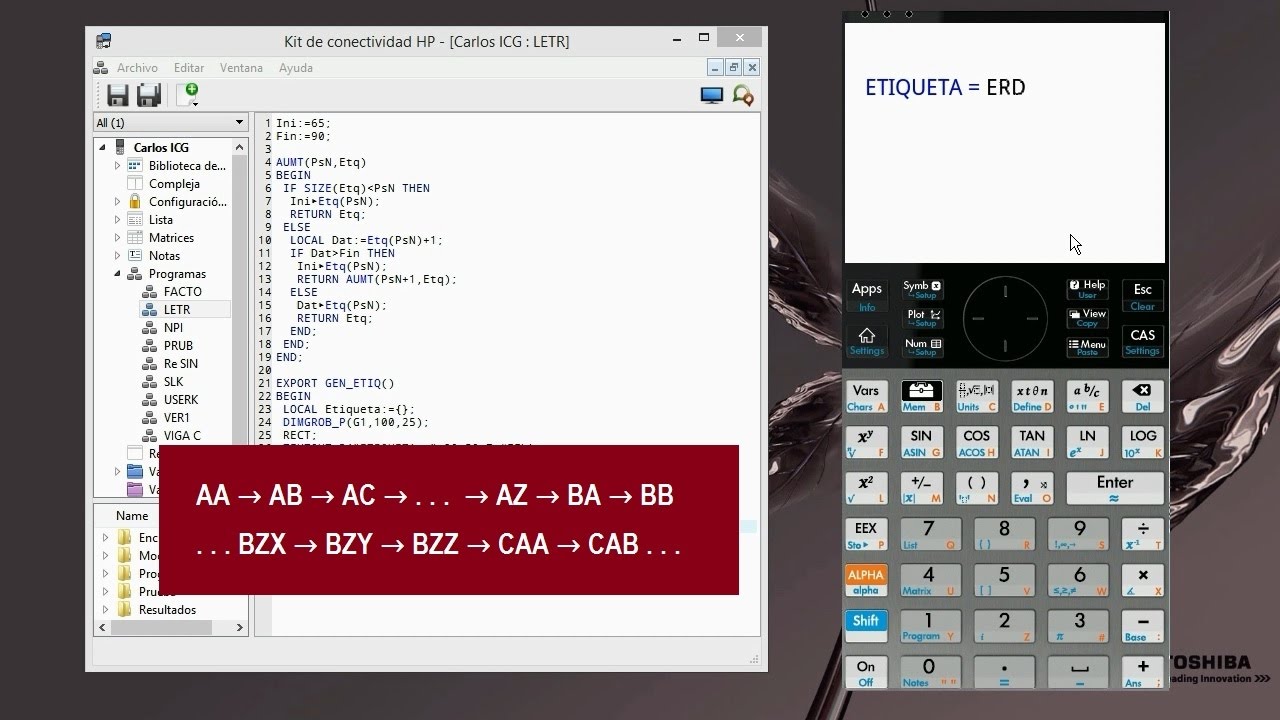Tap the SIN key
1280x720 pixels.
coord(921,443)
